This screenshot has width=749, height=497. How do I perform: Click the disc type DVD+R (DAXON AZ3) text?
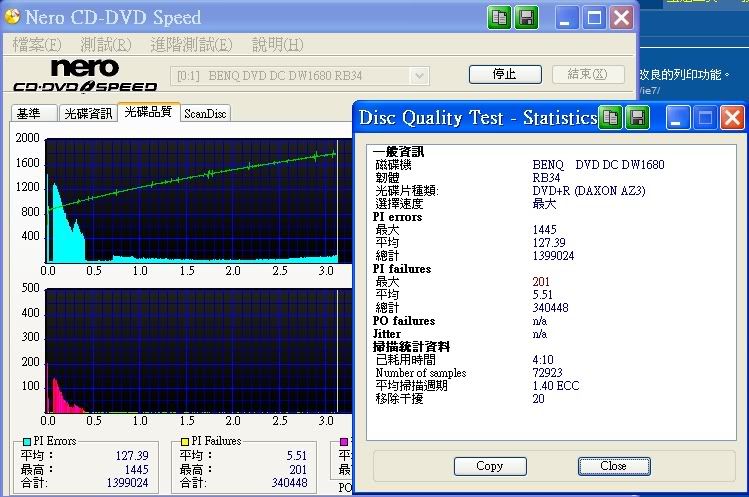tap(589, 191)
